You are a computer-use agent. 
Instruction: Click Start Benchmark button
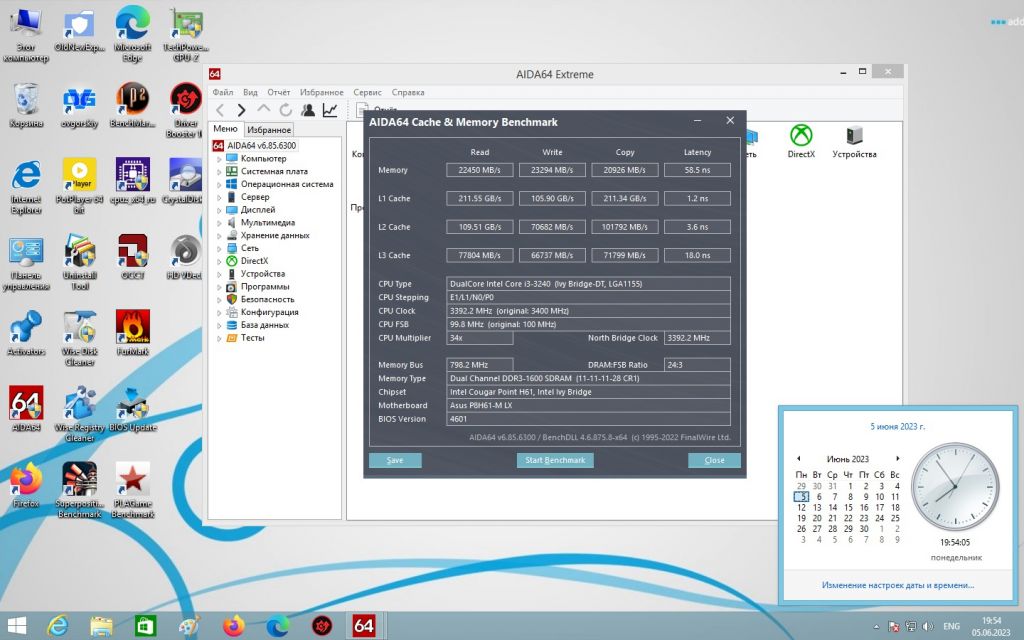555,460
